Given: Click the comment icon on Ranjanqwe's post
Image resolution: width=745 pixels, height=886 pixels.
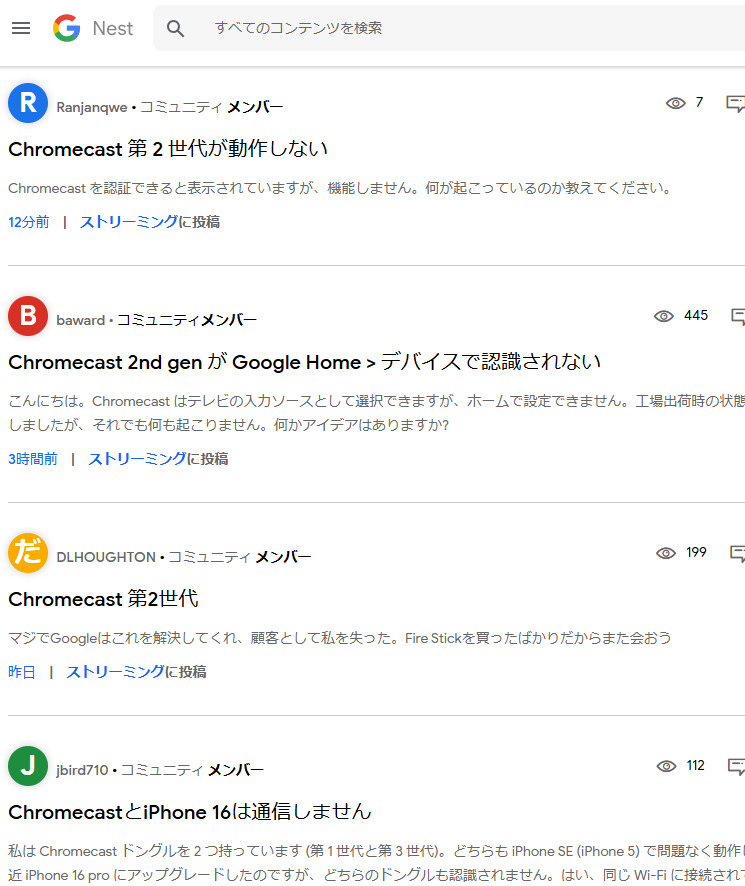Looking at the screenshot, I should [735, 103].
